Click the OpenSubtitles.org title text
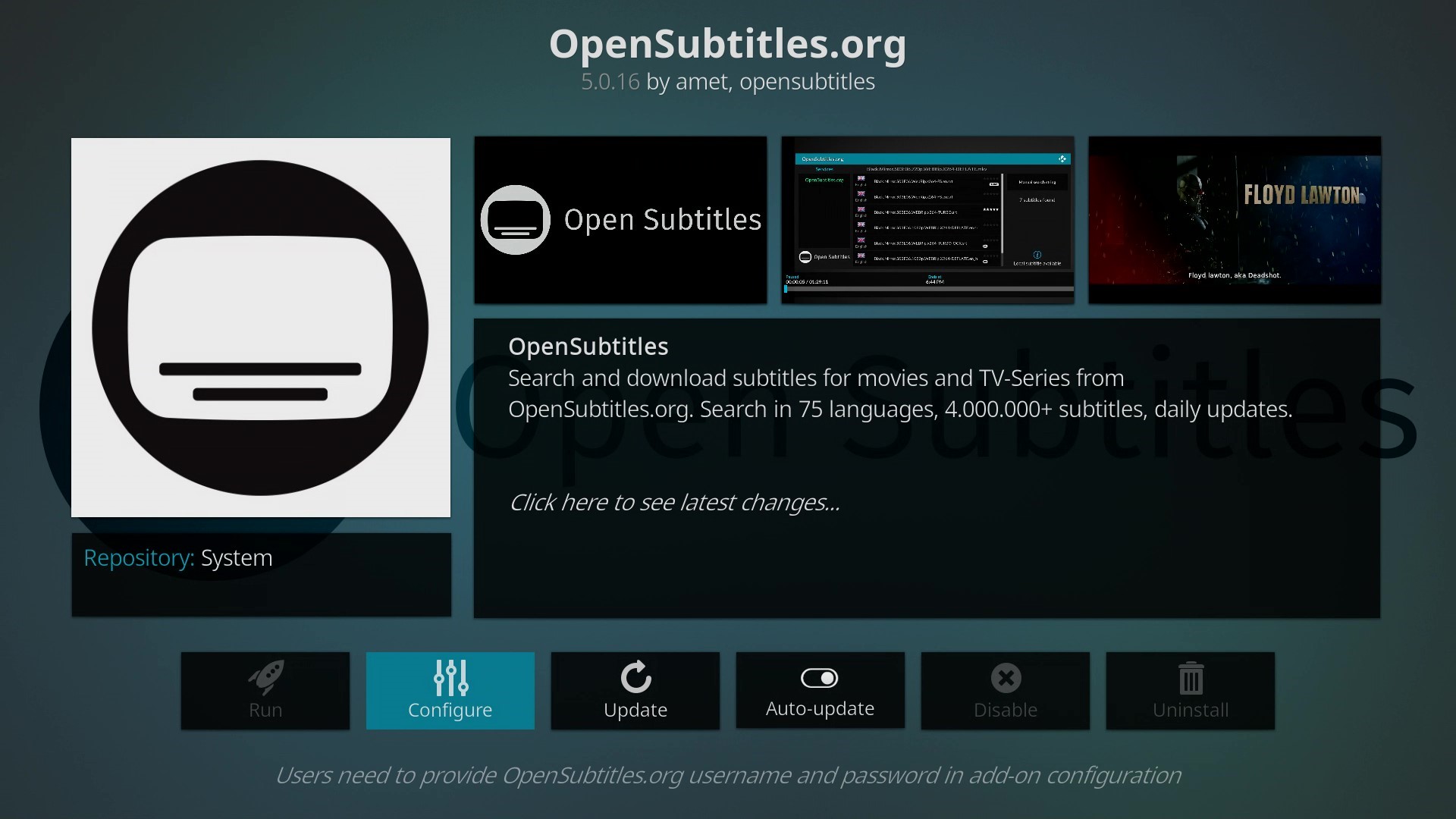Screen dimensions: 1456x819 [x=728, y=44]
